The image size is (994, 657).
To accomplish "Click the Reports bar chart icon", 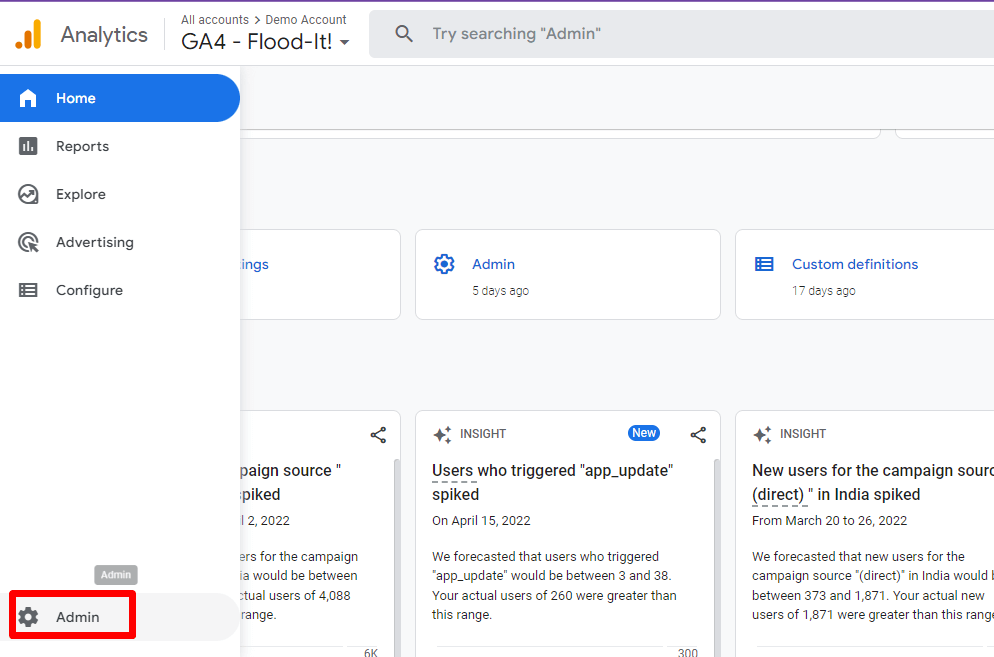I will pyautogui.click(x=28, y=146).
